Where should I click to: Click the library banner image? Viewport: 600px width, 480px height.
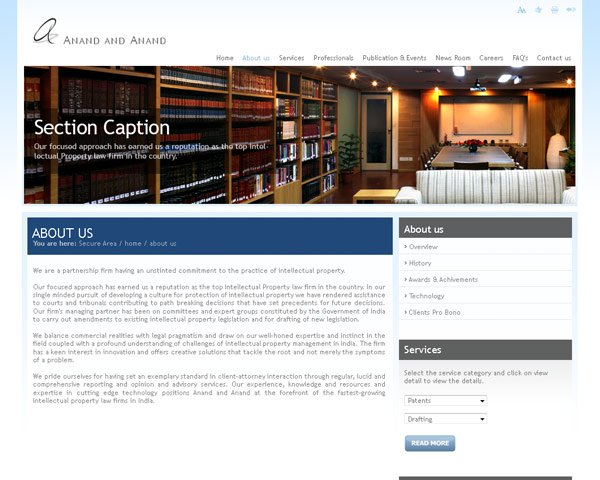300,135
